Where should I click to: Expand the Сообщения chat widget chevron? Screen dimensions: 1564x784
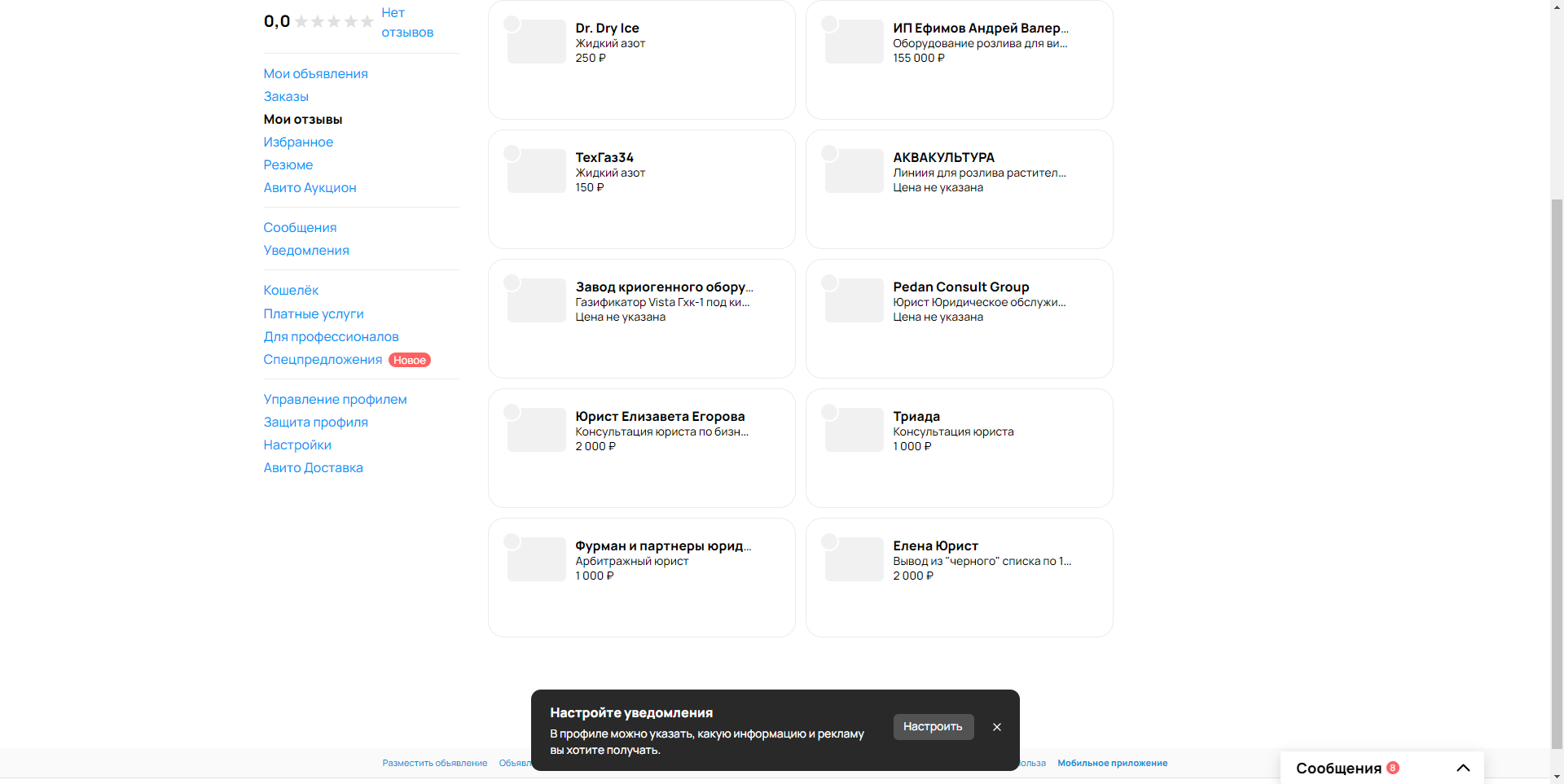1463,768
